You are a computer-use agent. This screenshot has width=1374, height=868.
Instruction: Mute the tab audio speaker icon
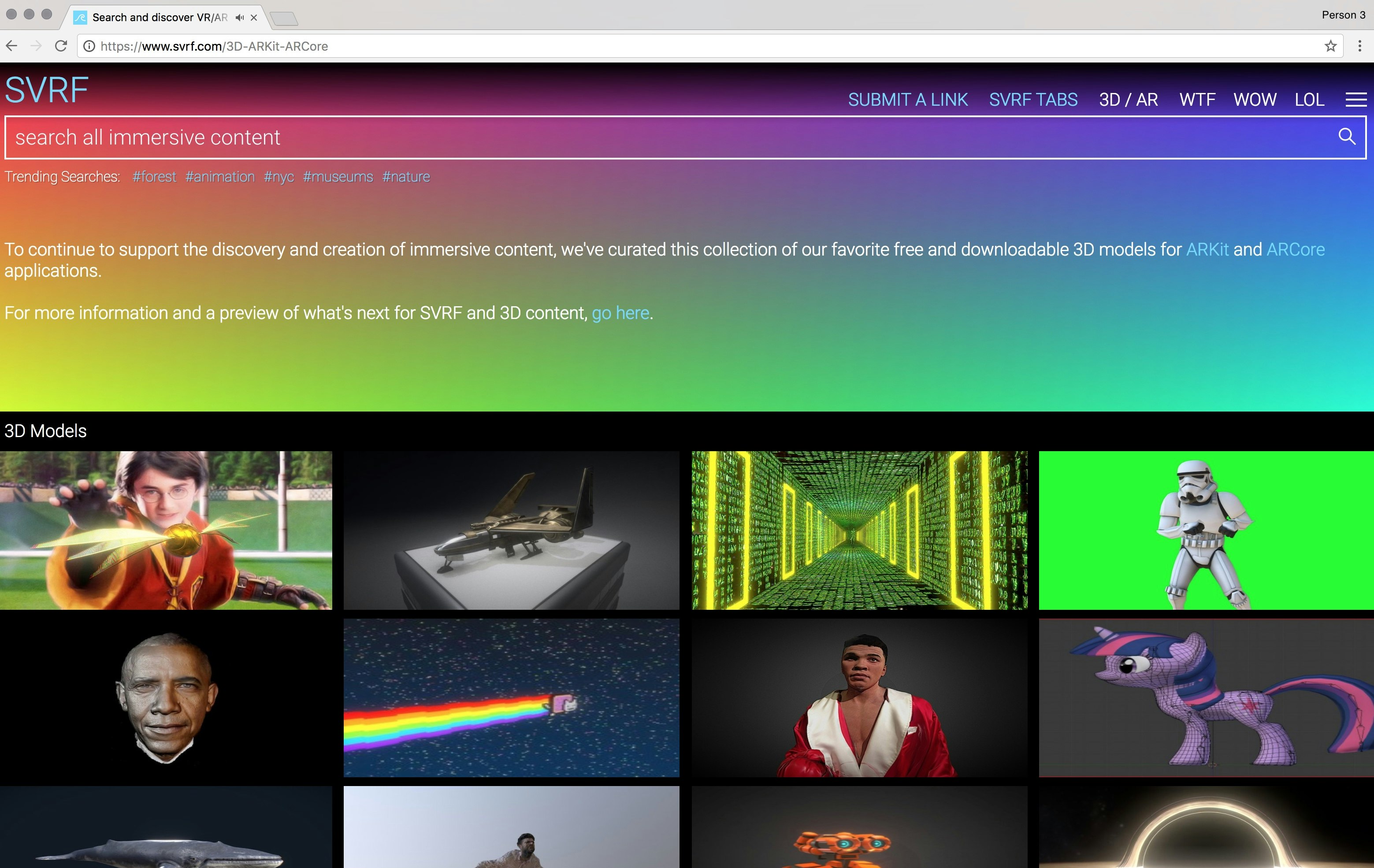[240, 18]
